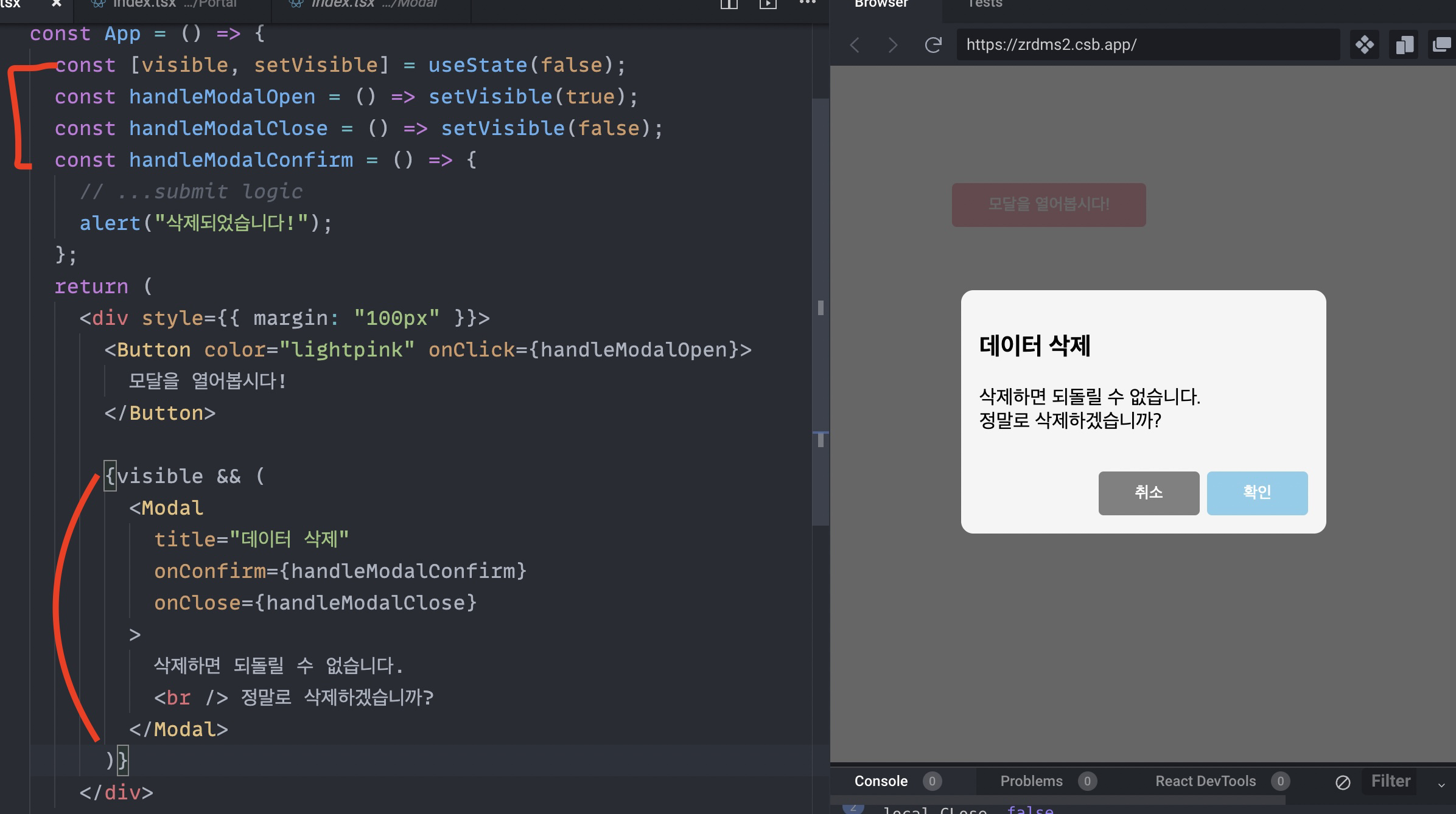The image size is (1456, 814).
Task: Go forward in the preview browser
Action: 893,45
